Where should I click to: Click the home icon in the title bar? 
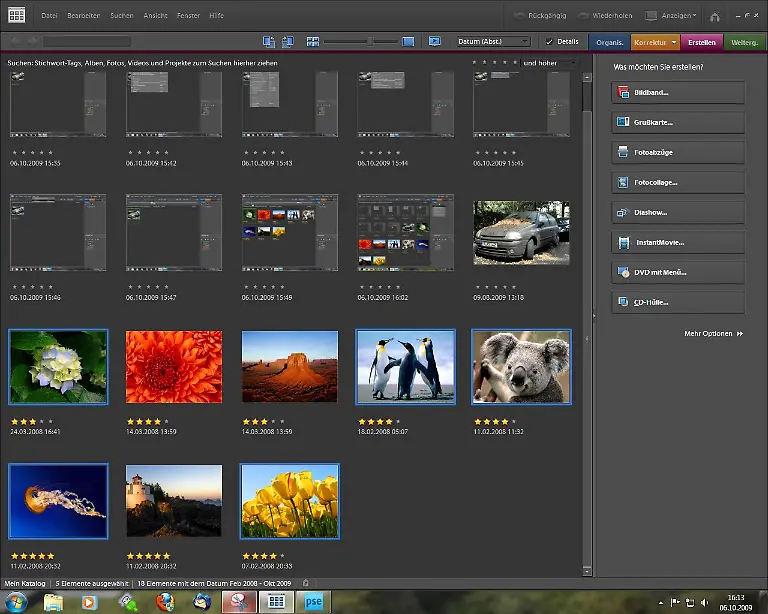coord(714,17)
